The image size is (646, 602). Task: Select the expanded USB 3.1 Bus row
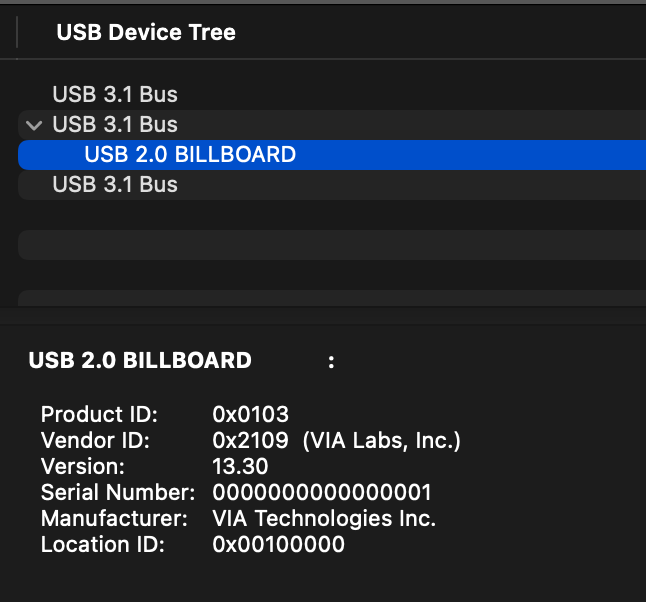point(115,125)
